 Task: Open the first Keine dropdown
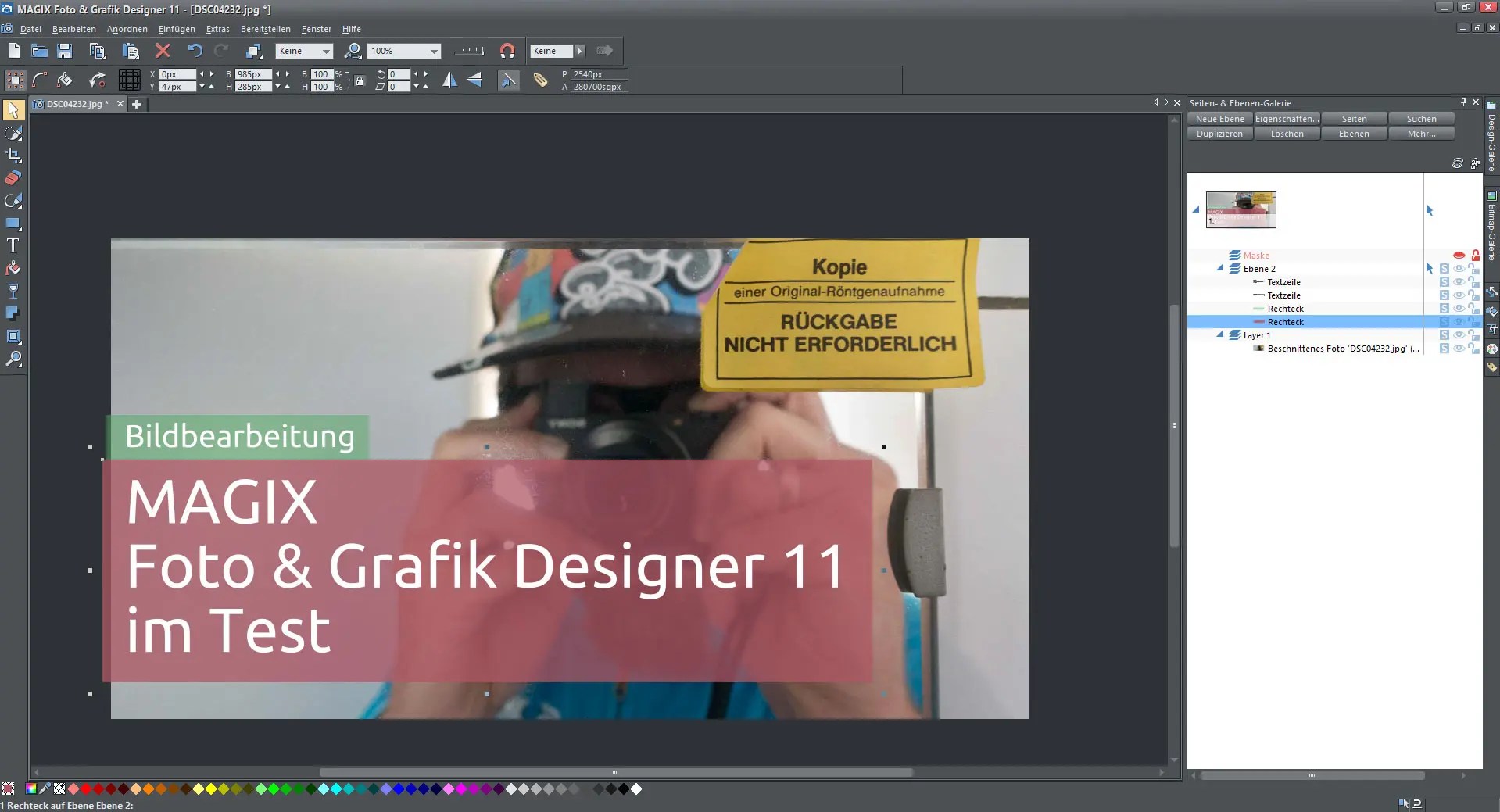point(327,51)
